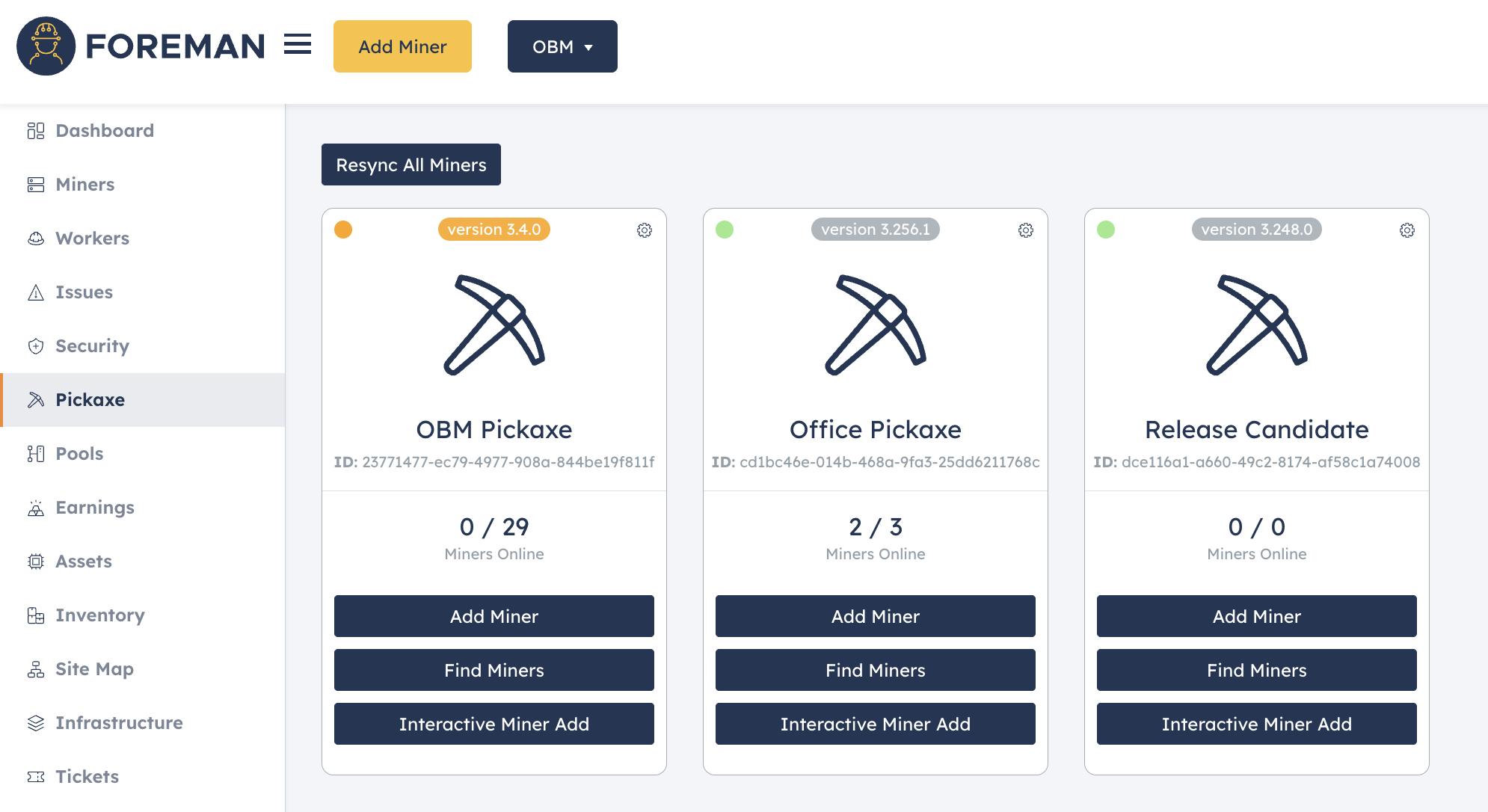Click the Tickets sidebar icon

point(36,777)
